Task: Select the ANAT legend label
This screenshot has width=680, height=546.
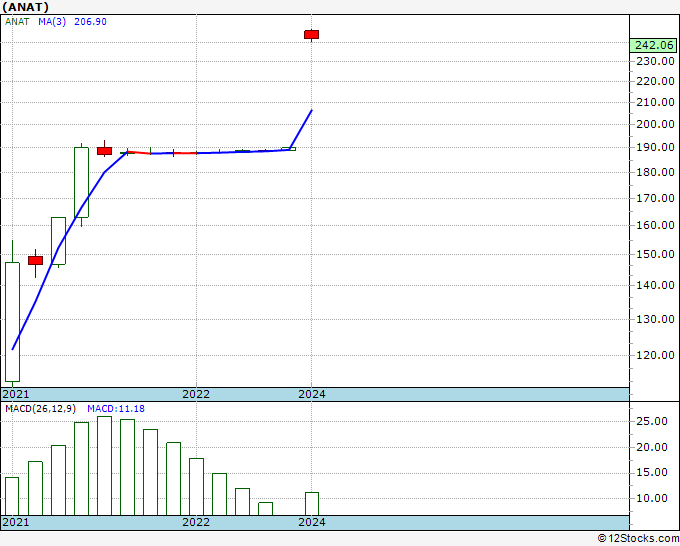Action: coord(17,22)
